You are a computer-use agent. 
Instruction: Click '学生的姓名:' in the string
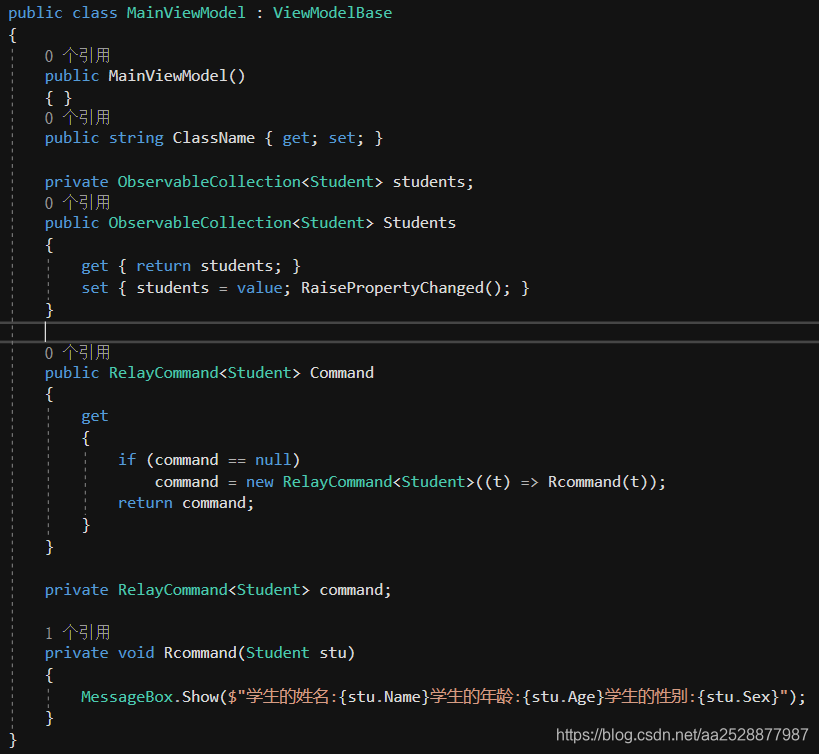pos(292,697)
